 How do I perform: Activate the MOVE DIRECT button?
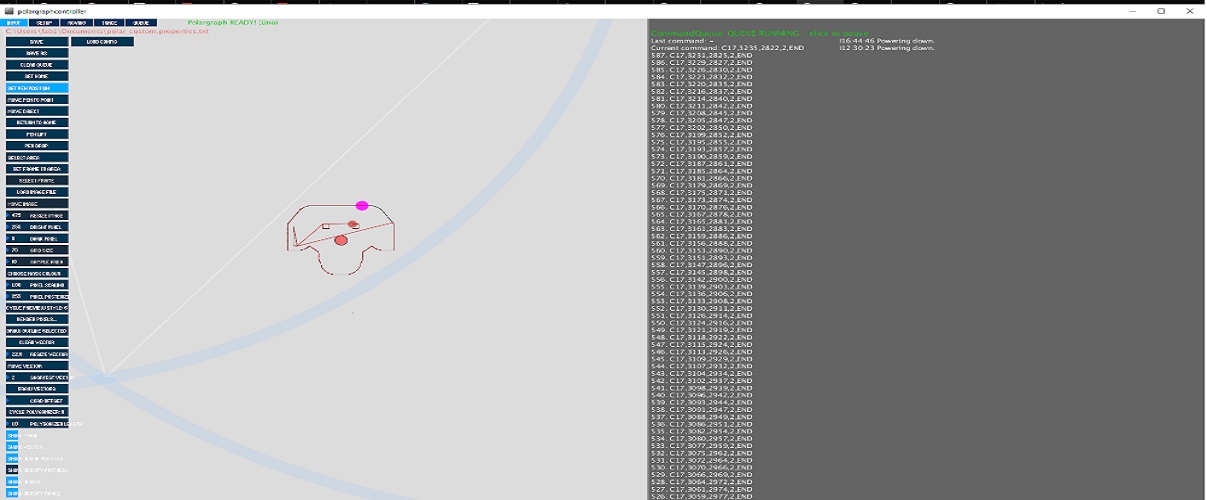click(x=37, y=111)
